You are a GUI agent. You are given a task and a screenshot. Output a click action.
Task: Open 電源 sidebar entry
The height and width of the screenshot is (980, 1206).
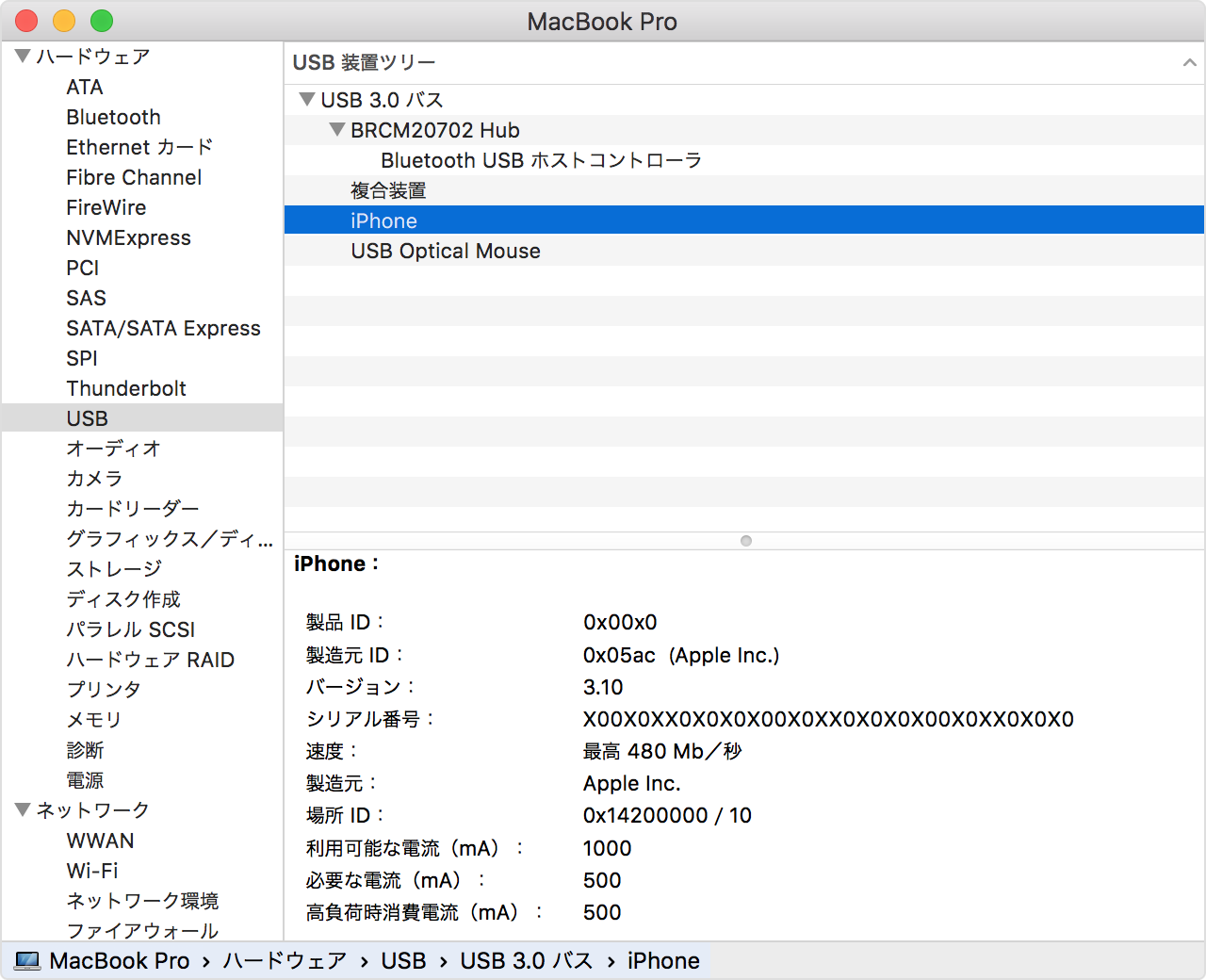85,780
